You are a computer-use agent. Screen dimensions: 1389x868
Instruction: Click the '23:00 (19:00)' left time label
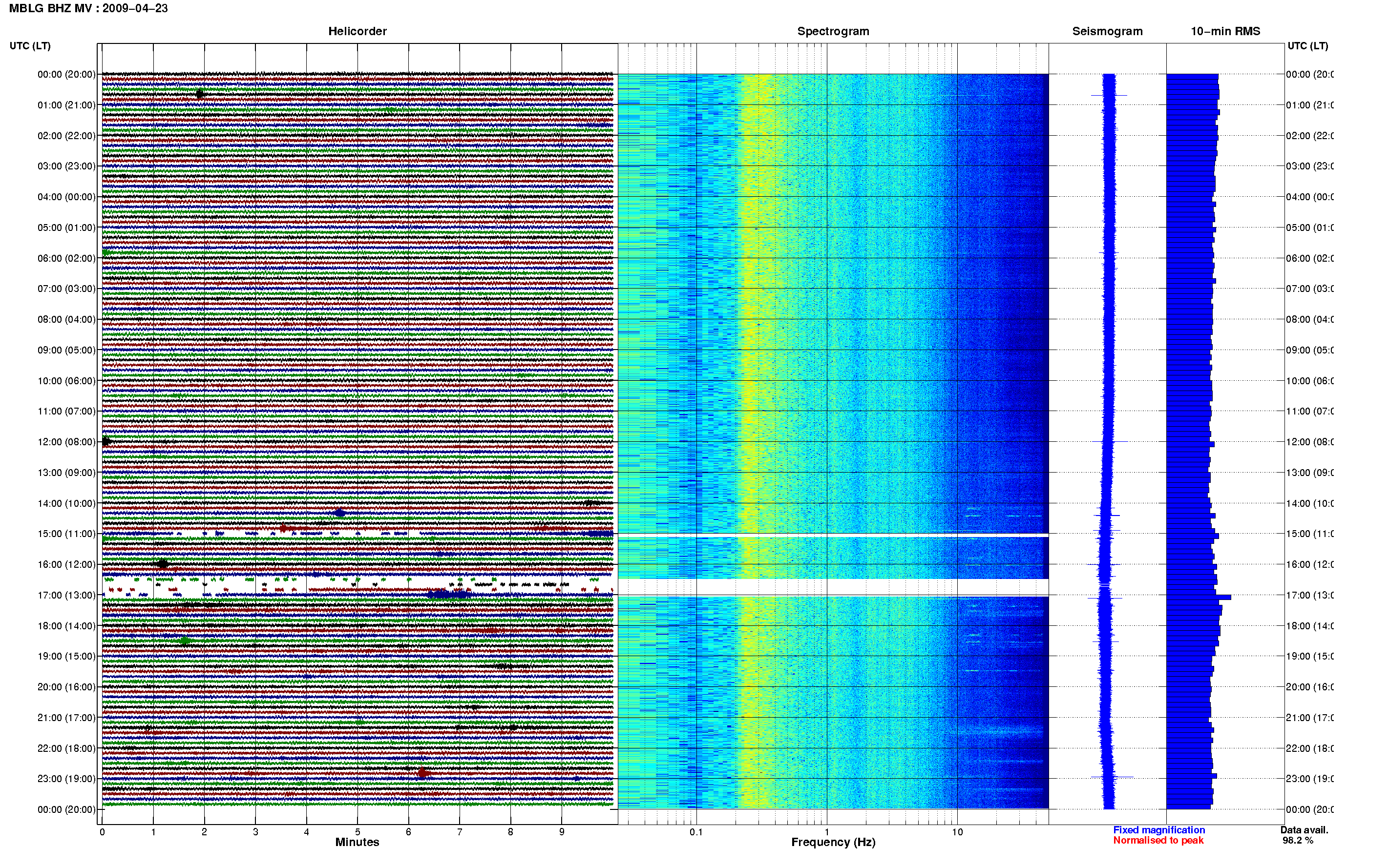pyautogui.click(x=66, y=779)
